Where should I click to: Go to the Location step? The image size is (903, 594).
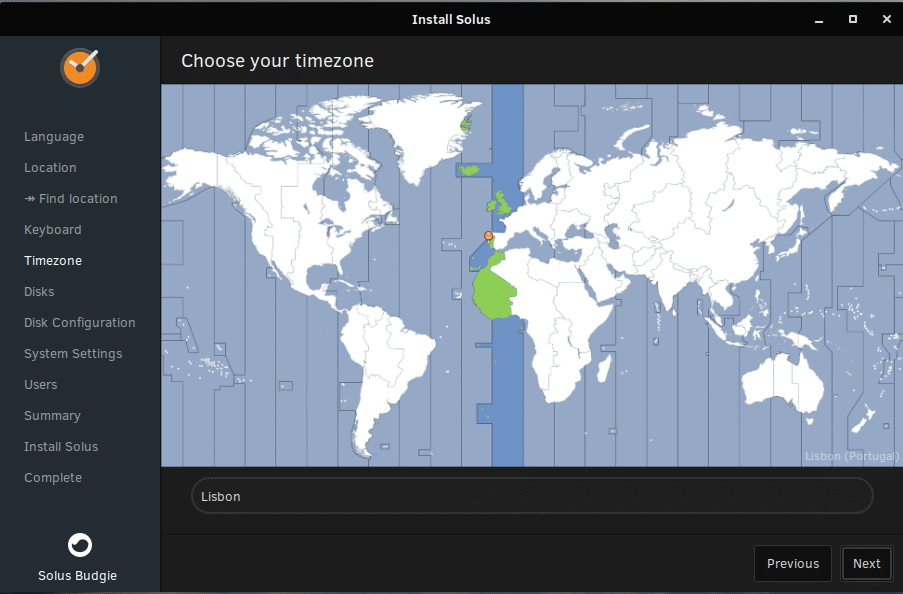click(50, 168)
